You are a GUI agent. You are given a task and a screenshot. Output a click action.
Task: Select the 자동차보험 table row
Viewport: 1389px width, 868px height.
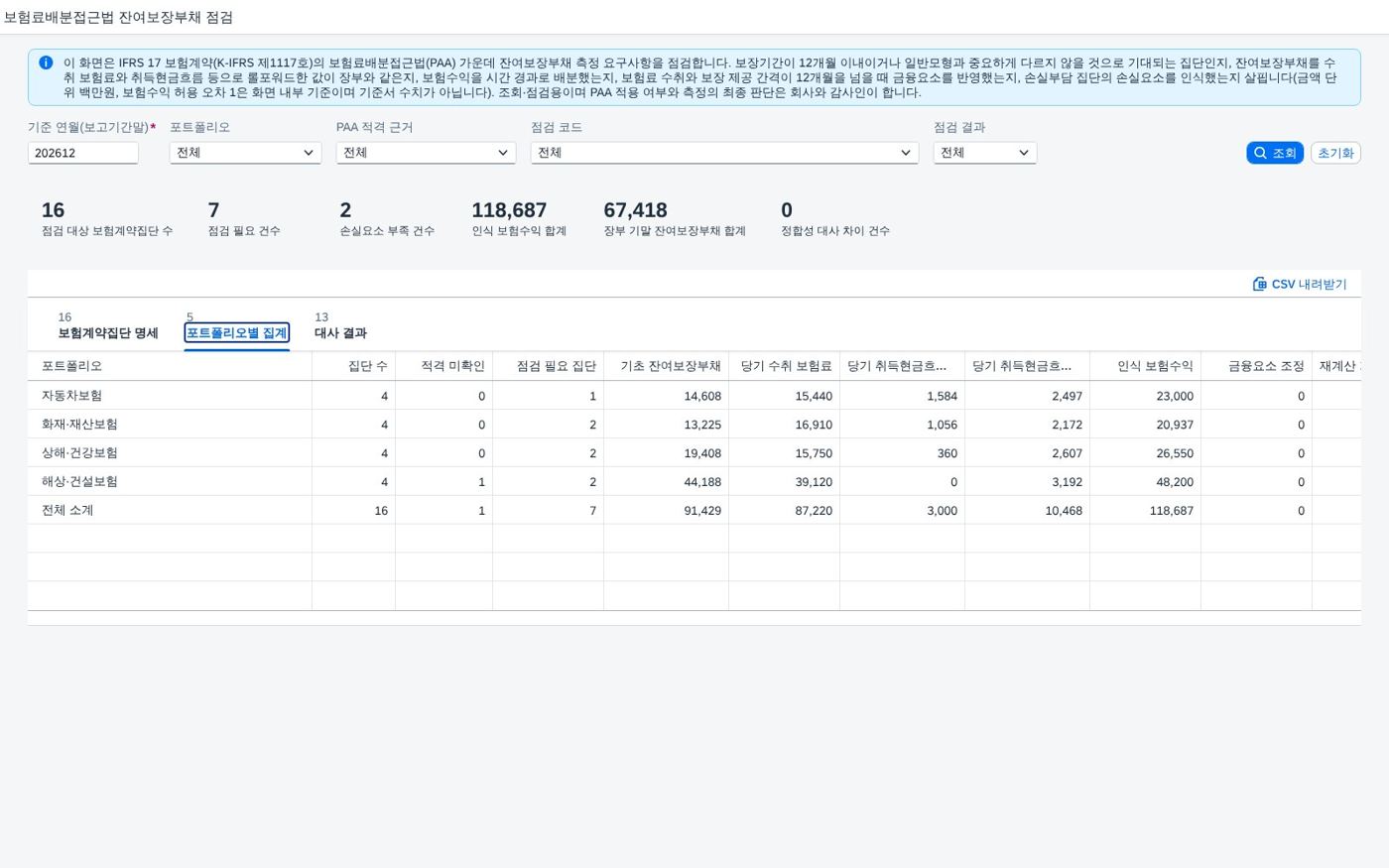[694, 395]
